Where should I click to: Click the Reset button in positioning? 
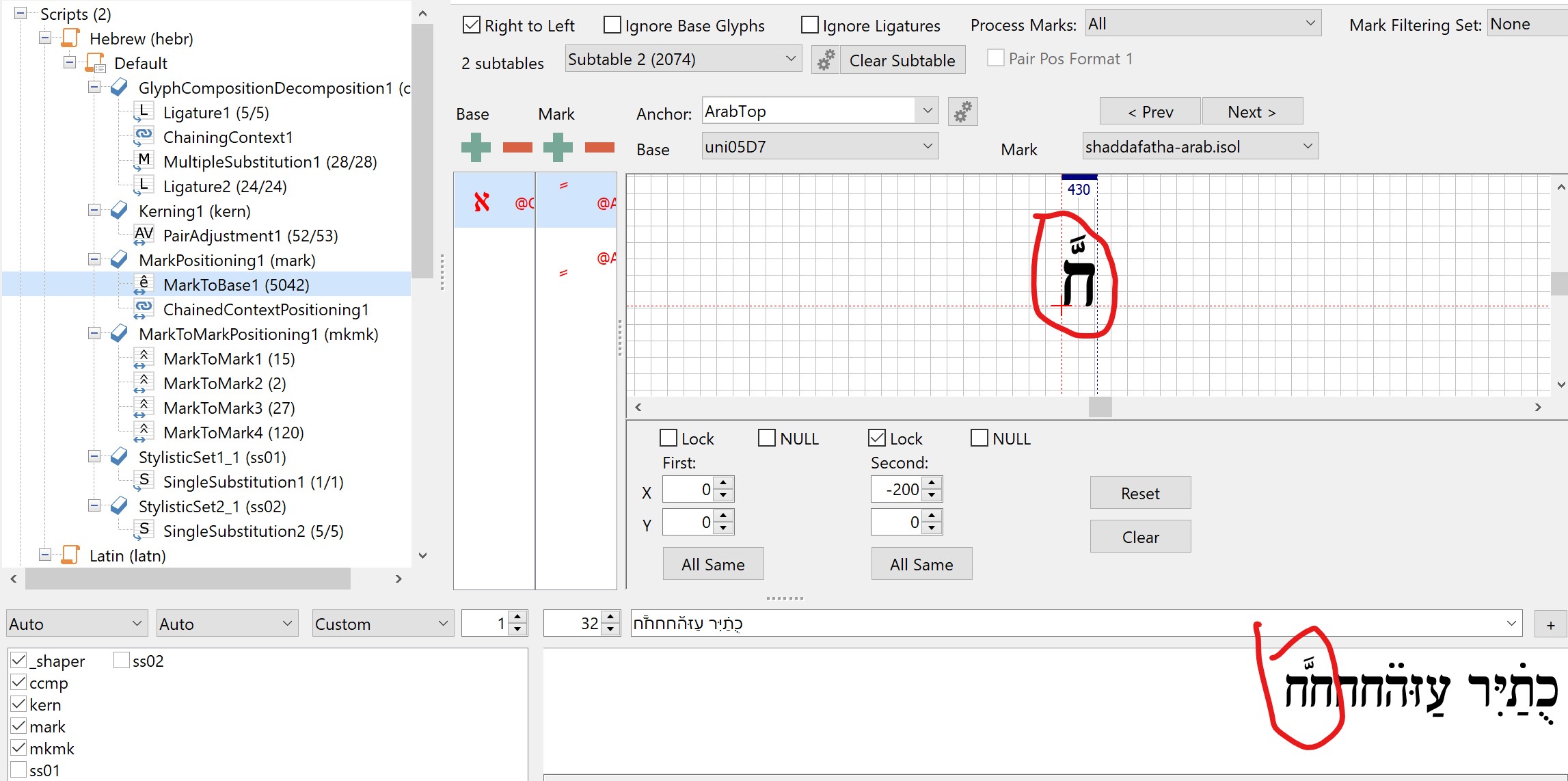1140,493
